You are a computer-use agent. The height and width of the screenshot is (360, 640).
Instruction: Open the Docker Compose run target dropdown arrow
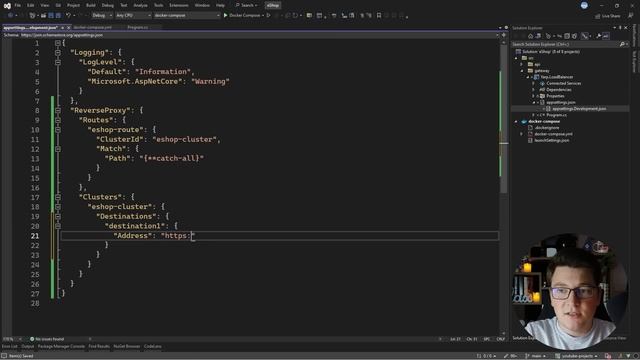coord(263,16)
